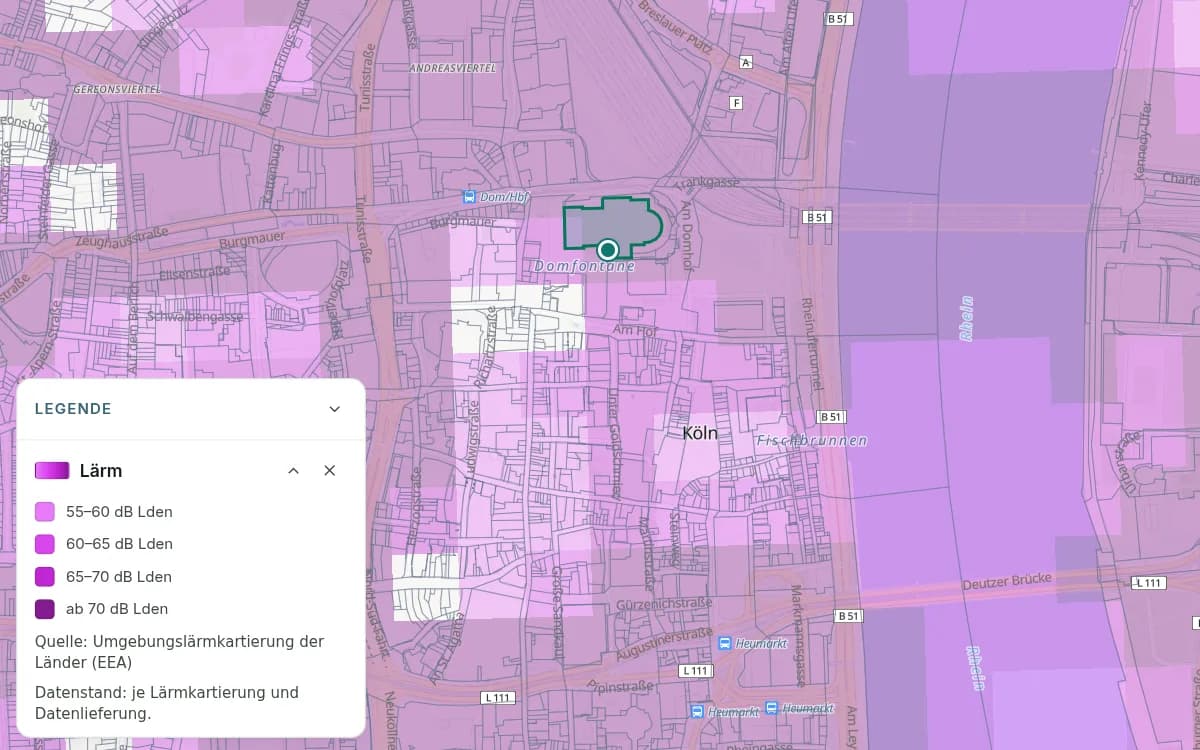Select the "ANDREASVIERTEL" district label
This screenshot has width=1200, height=750.
453,69
